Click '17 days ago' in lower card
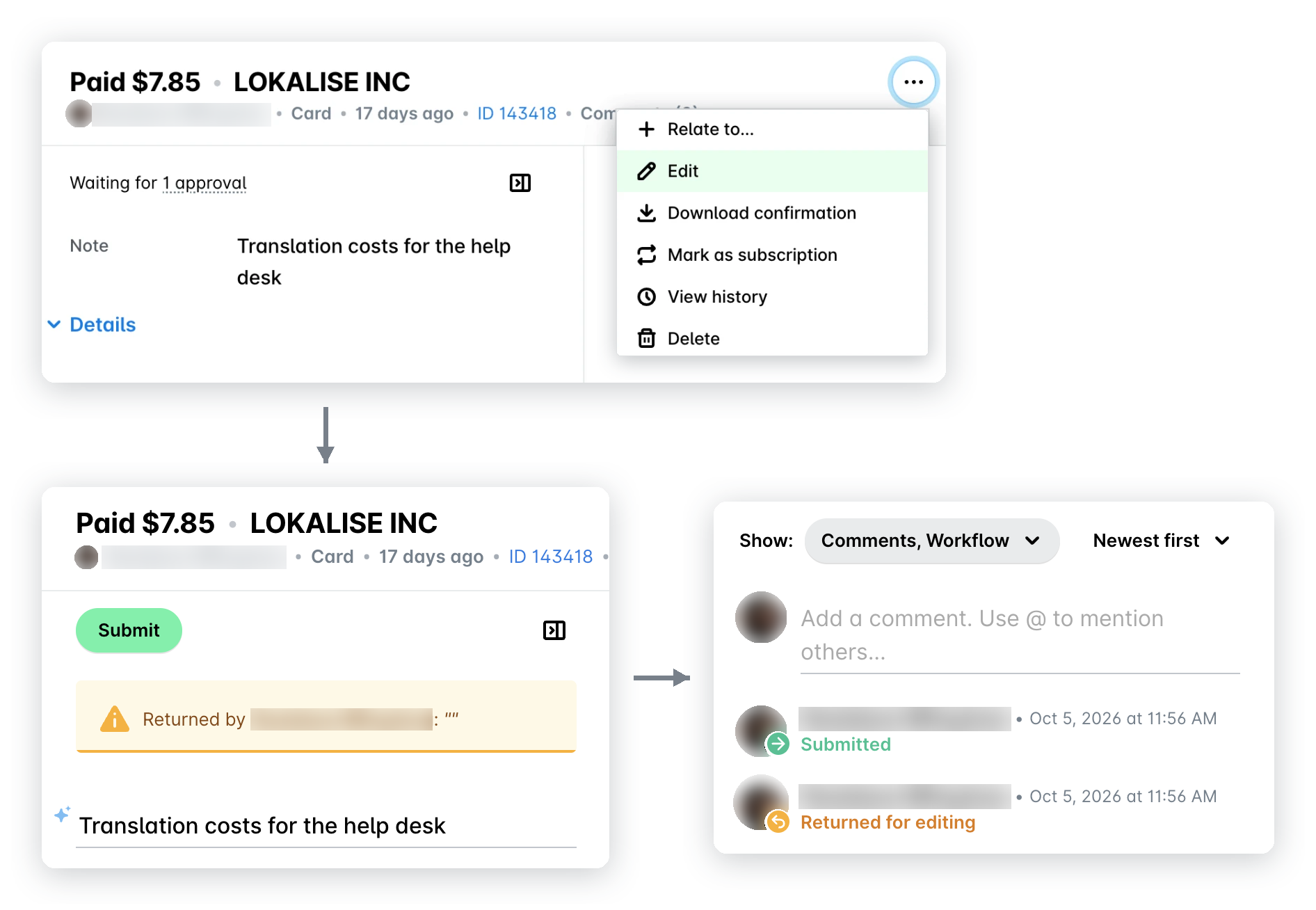The height and width of the screenshot is (910, 1316). [x=431, y=557]
